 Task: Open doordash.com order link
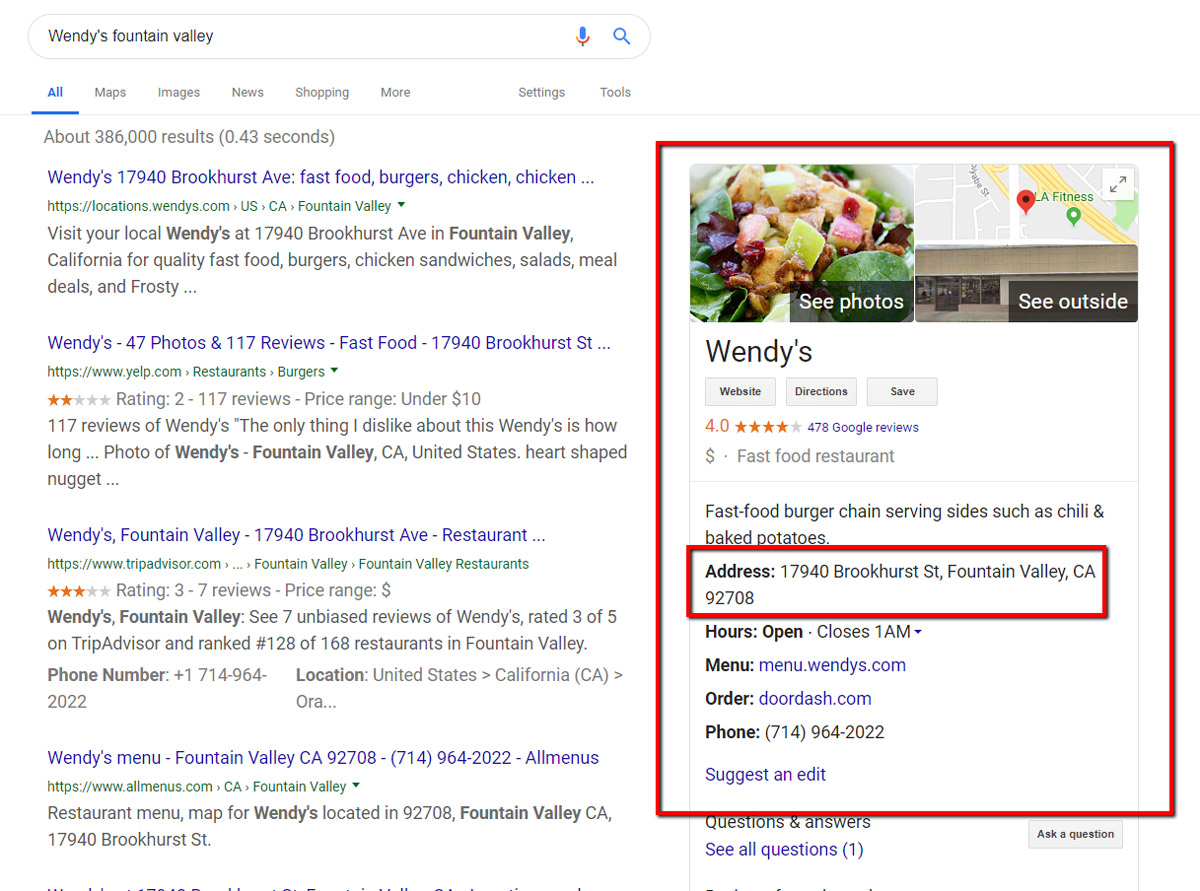[x=815, y=698]
